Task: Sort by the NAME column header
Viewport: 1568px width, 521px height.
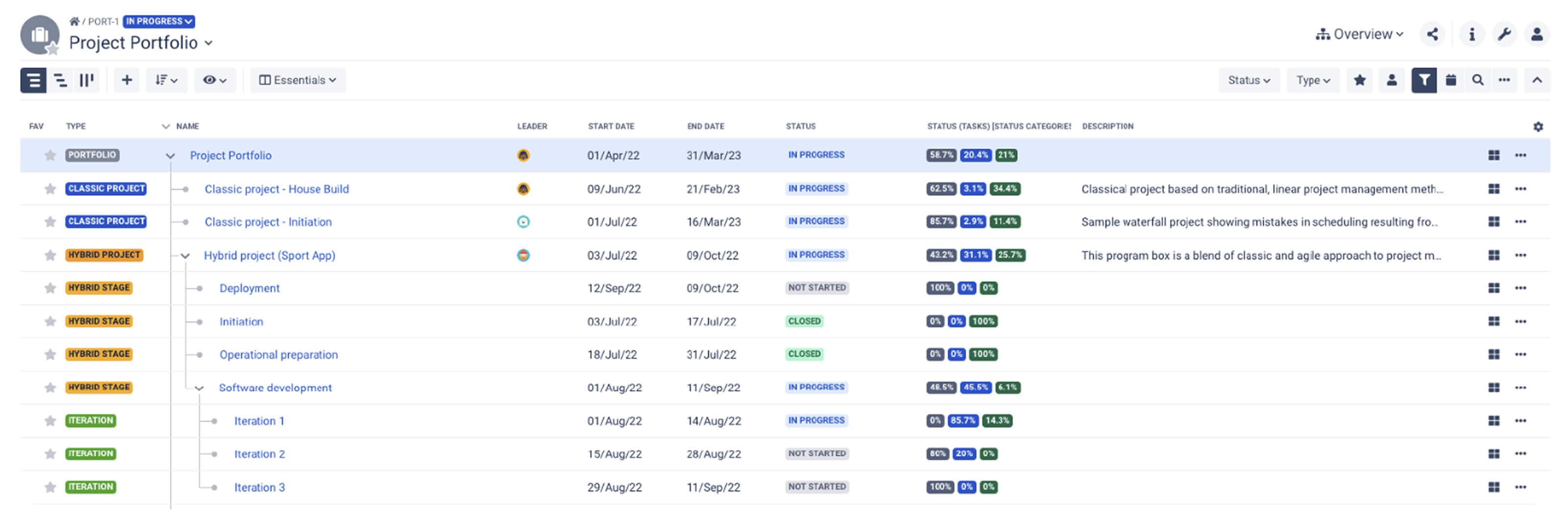Action: [188, 126]
